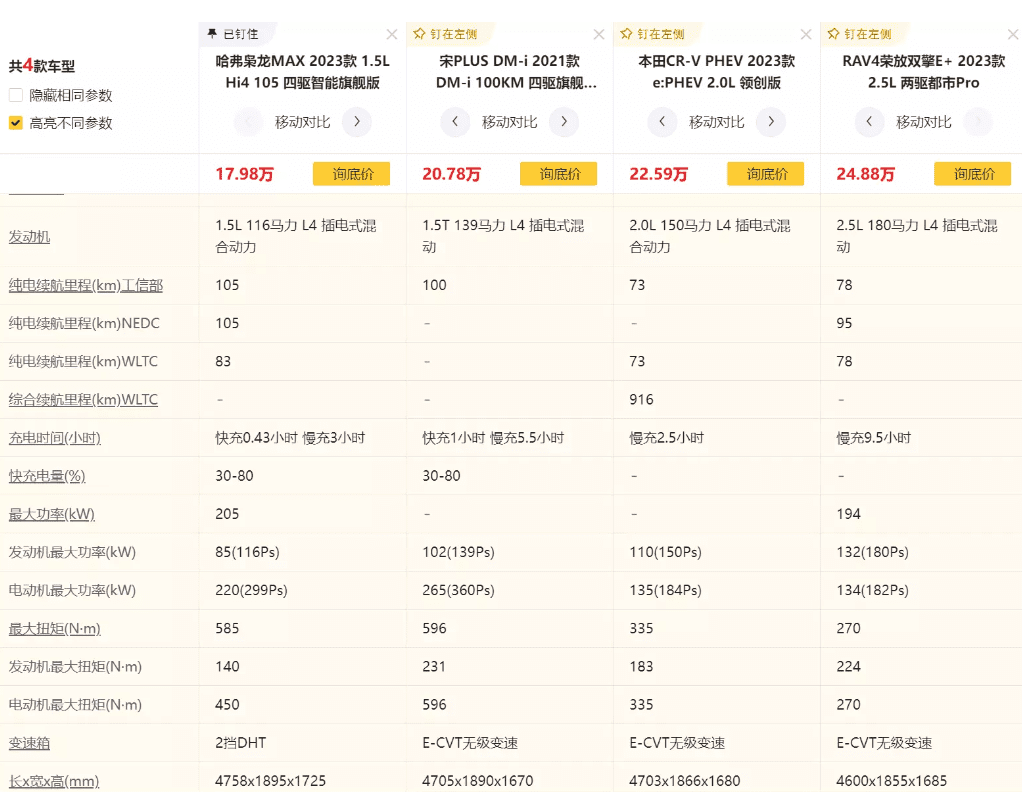1022x792 pixels.
Task: Uncheck the 高亮不同参数 checkbox
Action: point(16,124)
